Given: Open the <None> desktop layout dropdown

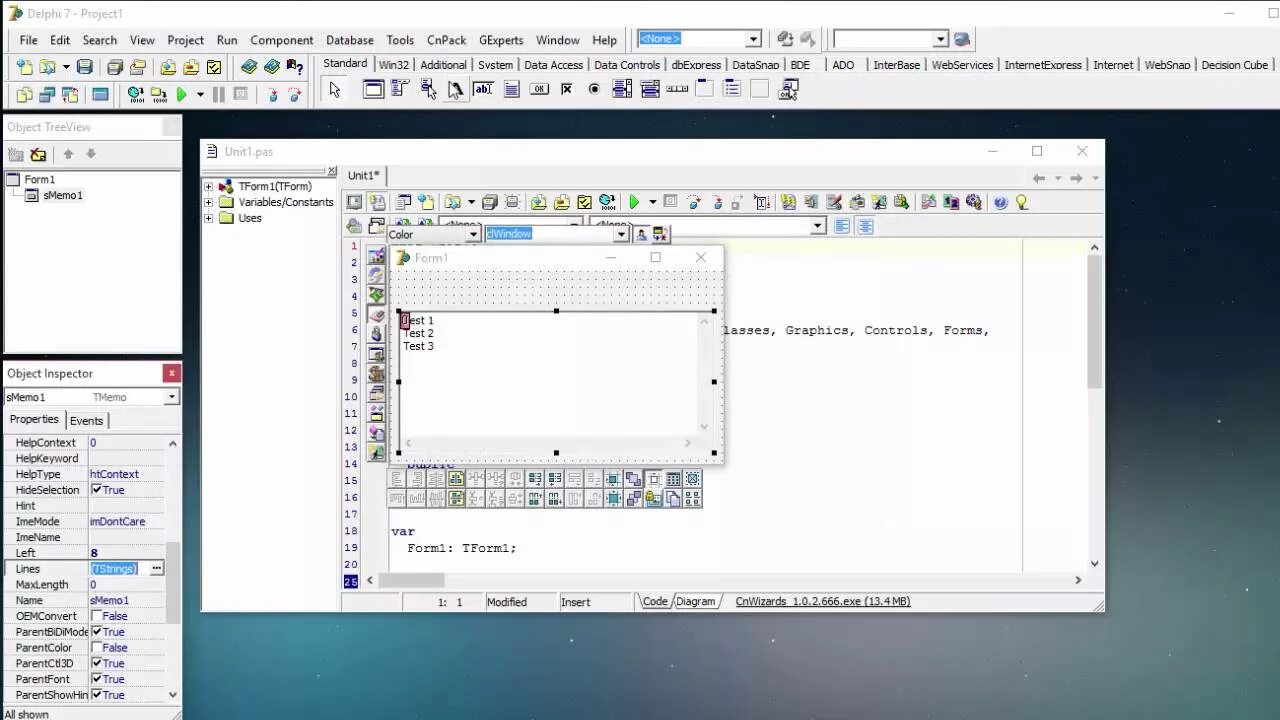Looking at the screenshot, I should click(x=753, y=39).
